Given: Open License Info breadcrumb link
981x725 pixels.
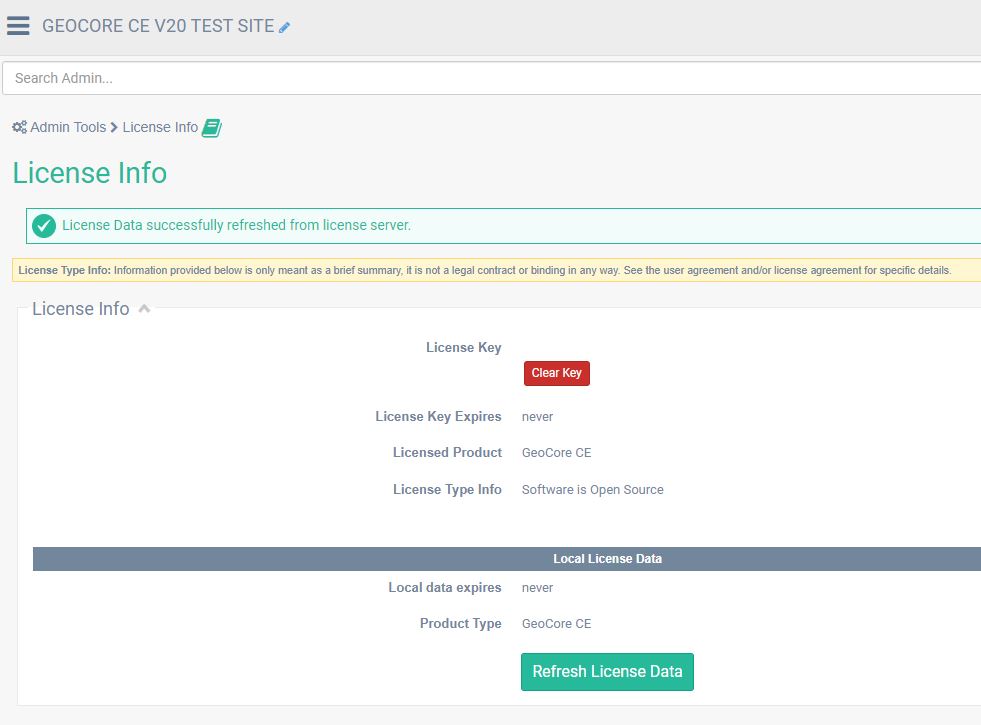Looking at the screenshot, I should [x=160, y=127].
